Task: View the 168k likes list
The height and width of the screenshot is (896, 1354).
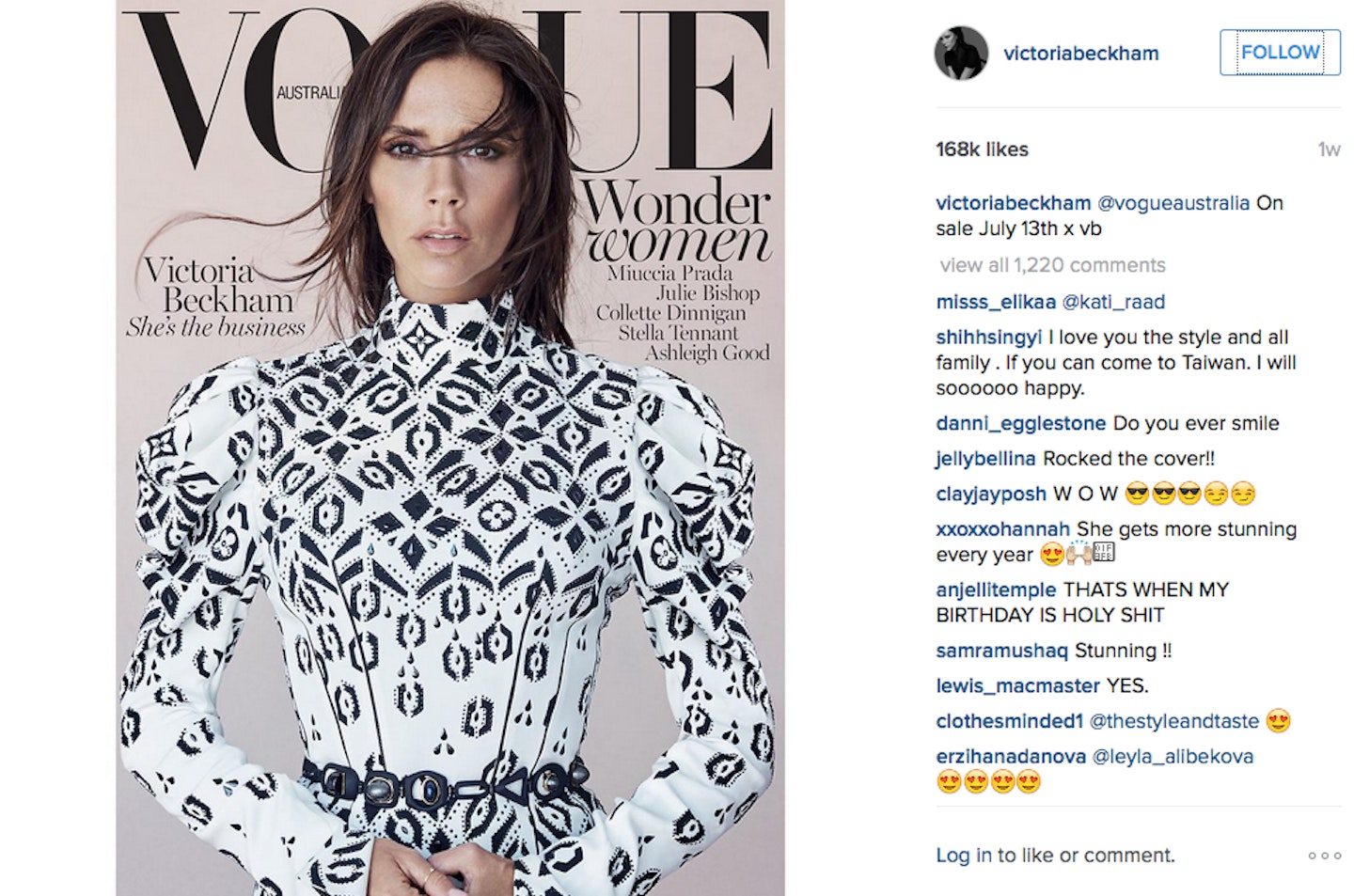Action: click(982, 149)
